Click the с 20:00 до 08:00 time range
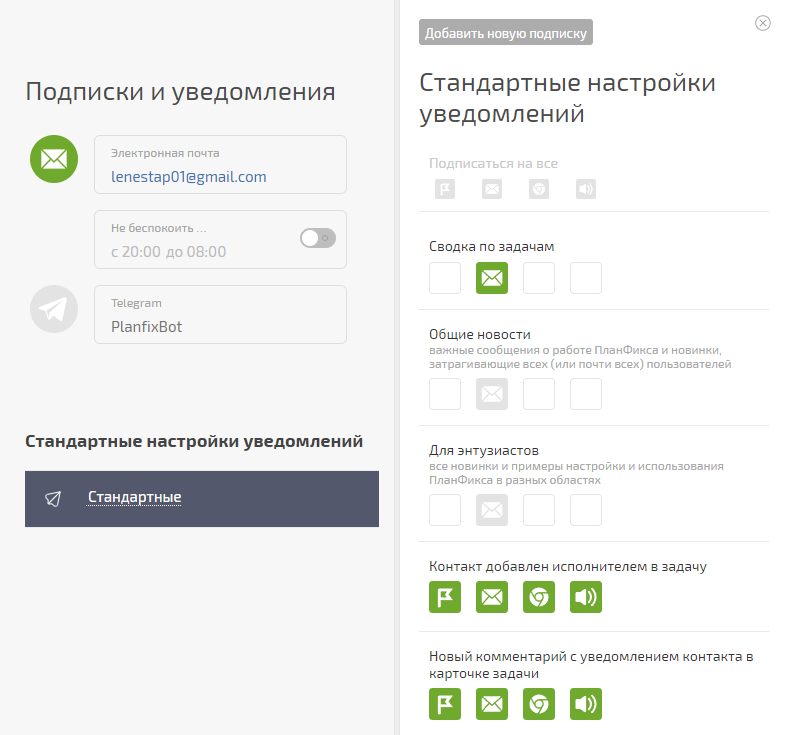 pos(168,252)
